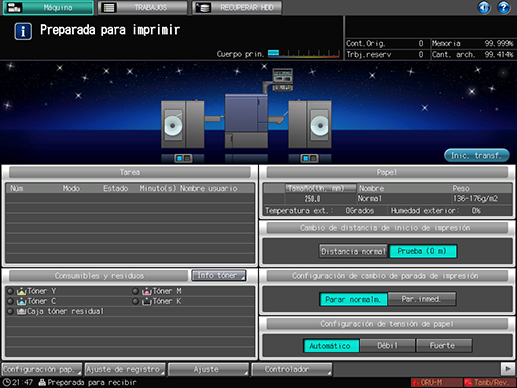Image resolution: width=517 pixels, height=388 pixels.
Task: Click the Tamb/Rev. red status indicator
Action: pos(490,382)
